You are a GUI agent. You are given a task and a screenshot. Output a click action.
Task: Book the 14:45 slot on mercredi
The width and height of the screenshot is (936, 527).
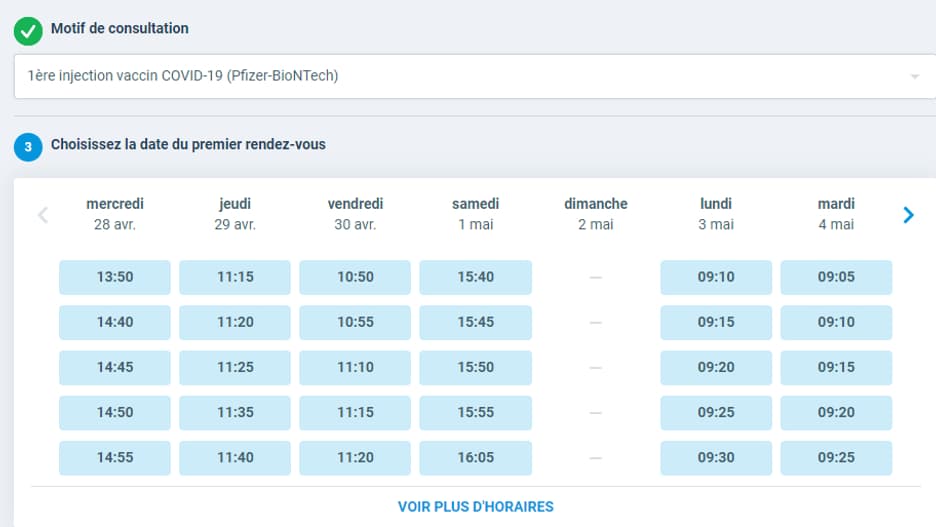point(115,367)
